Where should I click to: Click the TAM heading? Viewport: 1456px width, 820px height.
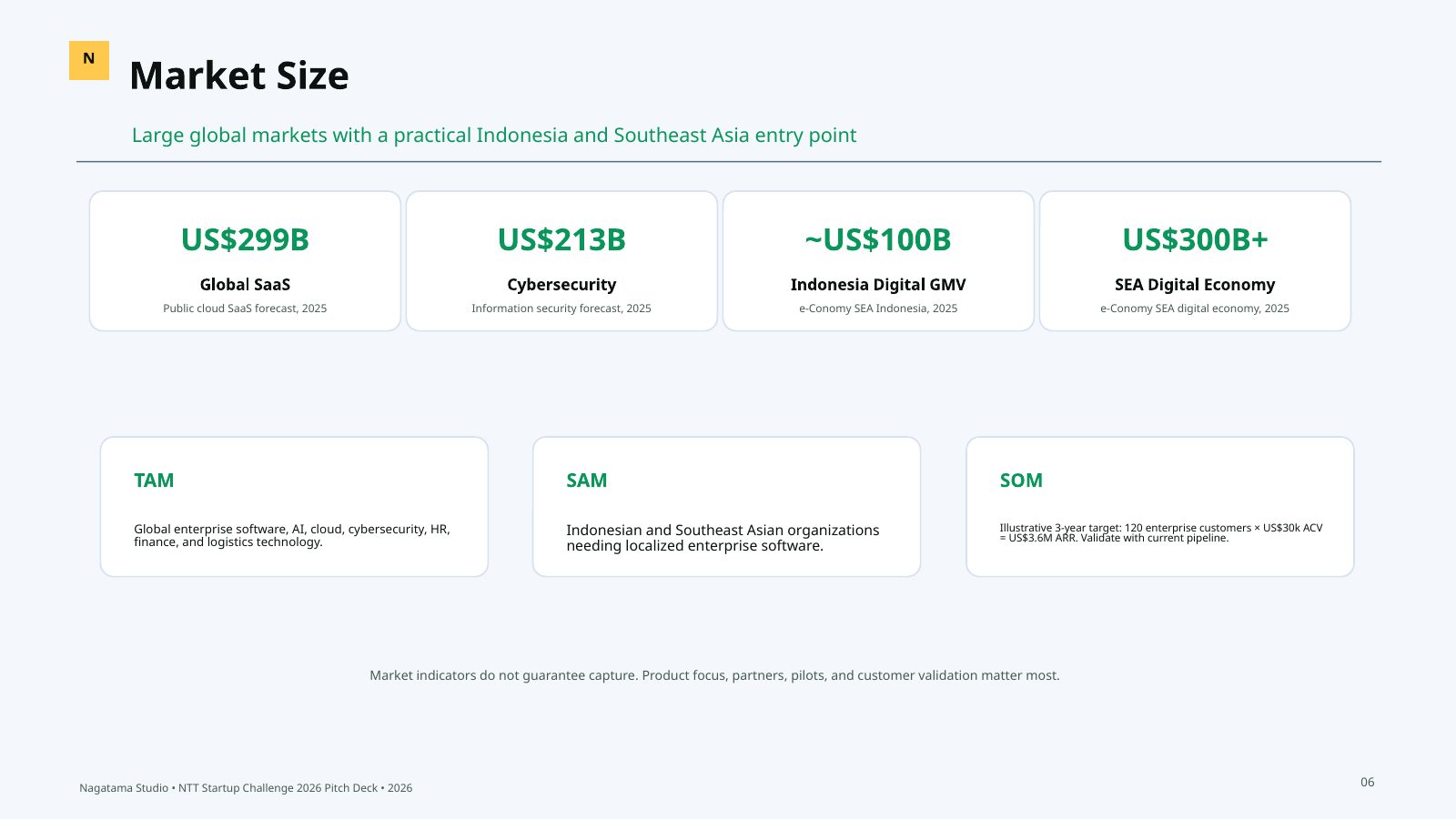pyautogui.click(x=154, y=481)
